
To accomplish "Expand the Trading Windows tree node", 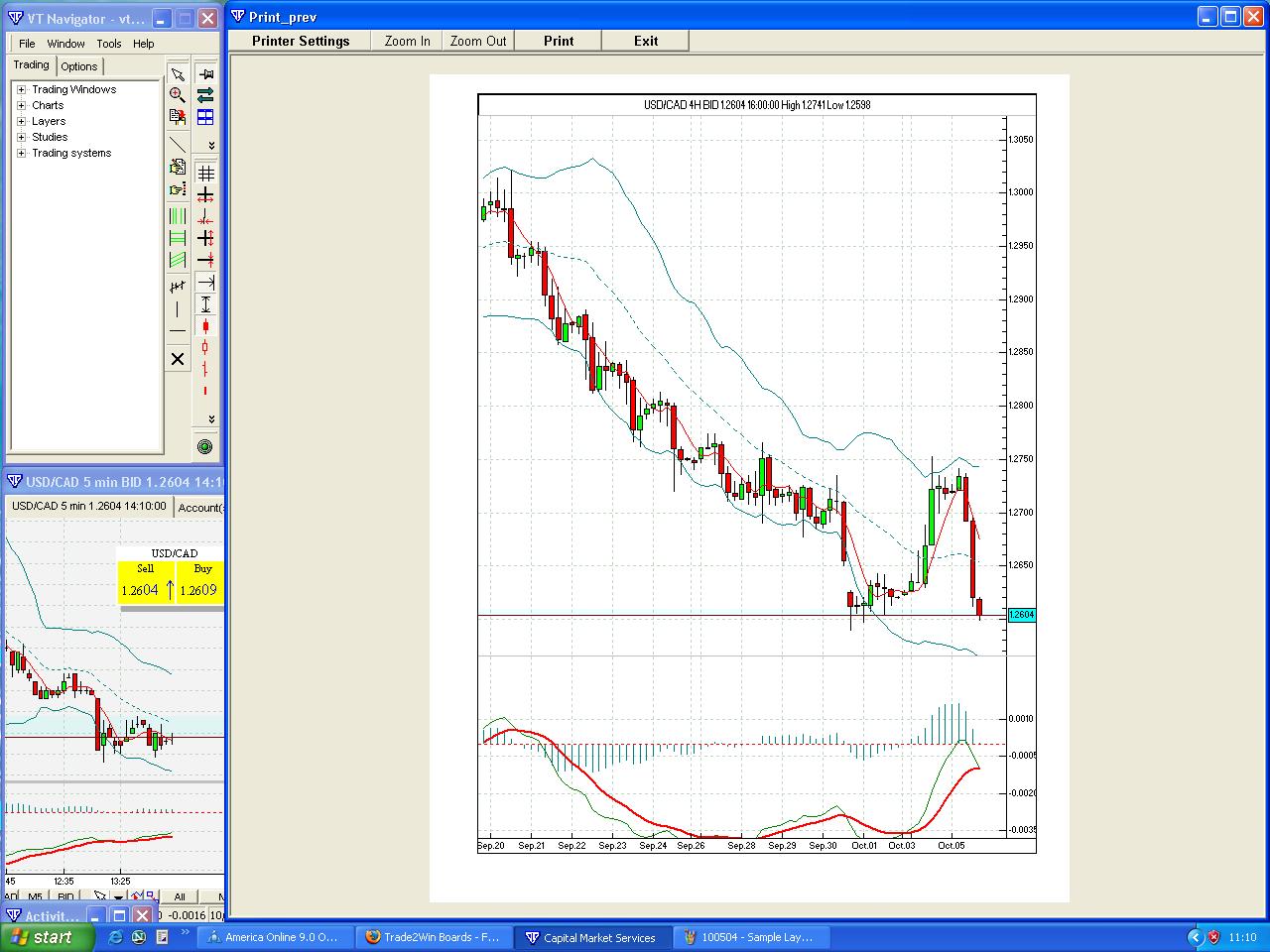I will click(21, 89).
